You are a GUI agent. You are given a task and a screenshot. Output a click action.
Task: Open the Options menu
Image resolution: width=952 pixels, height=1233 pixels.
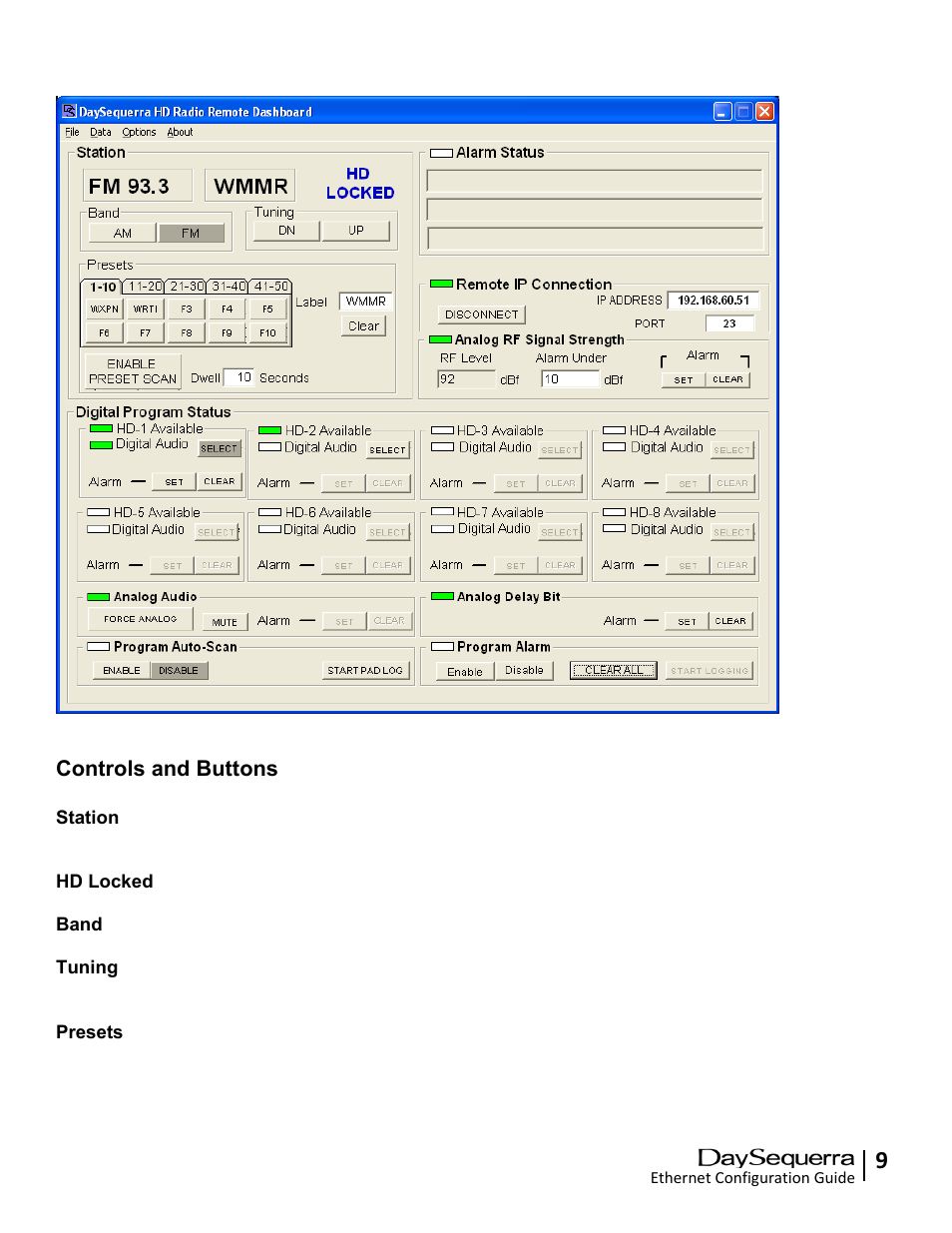tap(139, 132)
